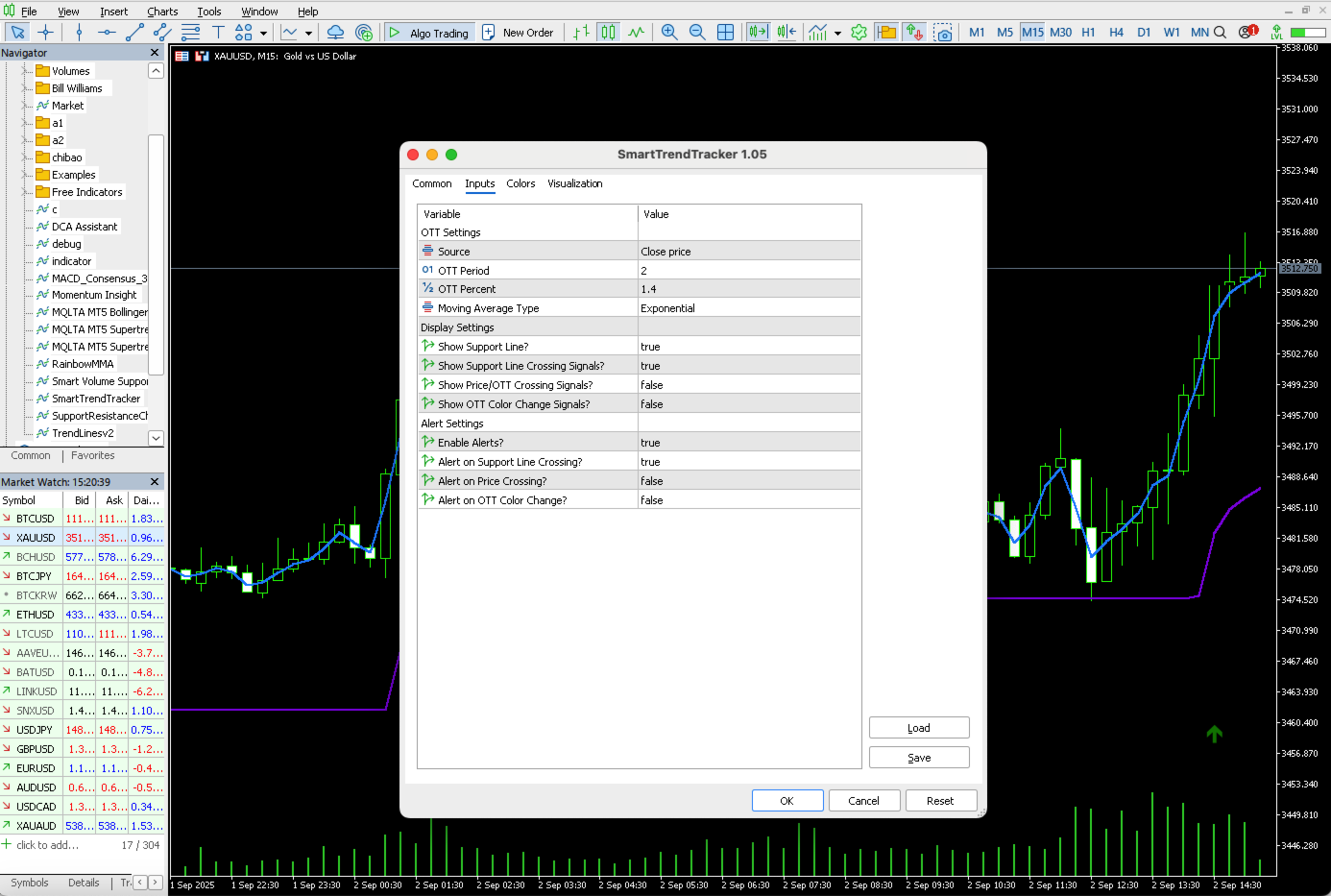Viewport: 1331px width, 896px height.
Task: Take a chart screenshot with camera icon
Action: pyautogui.click(x=943, y=32)
